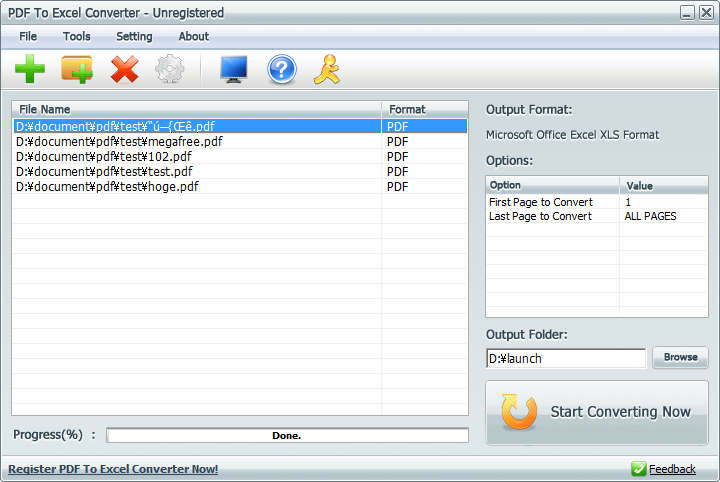Select the highlighted first PDF file row

[240, 126]
